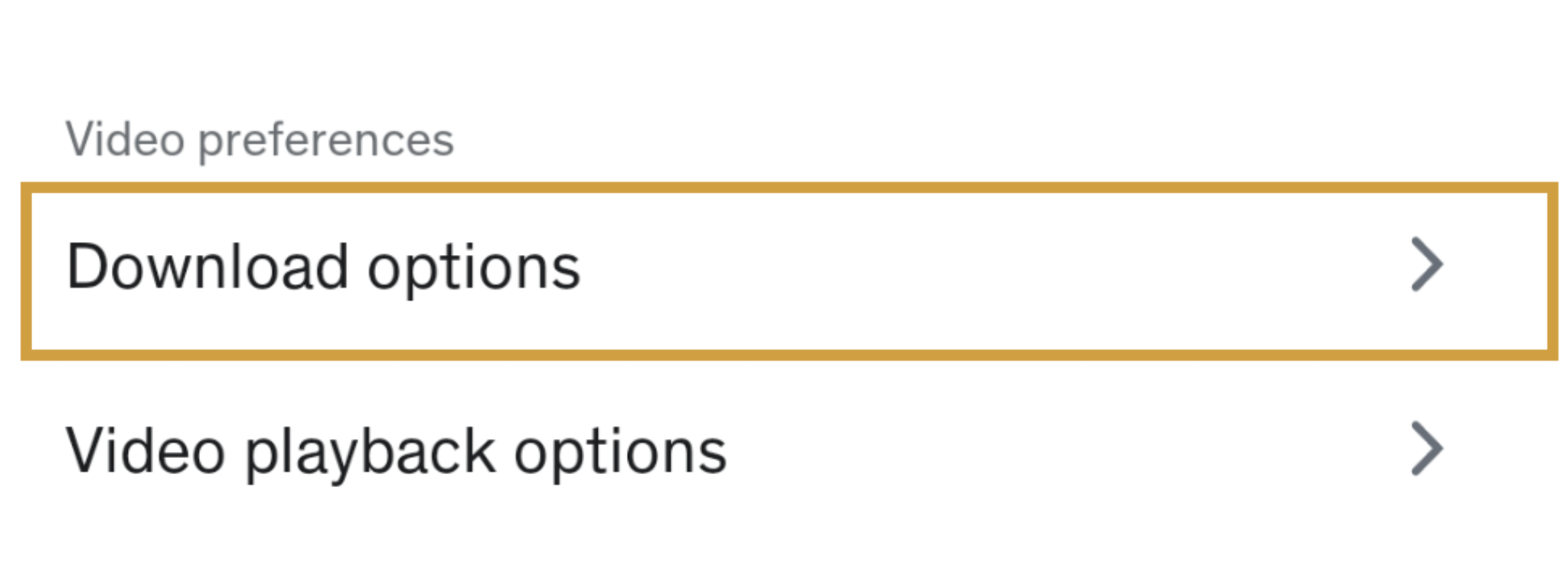
Task: Expand Download options using its right arrow
Action: click(x=1426, y=265)
